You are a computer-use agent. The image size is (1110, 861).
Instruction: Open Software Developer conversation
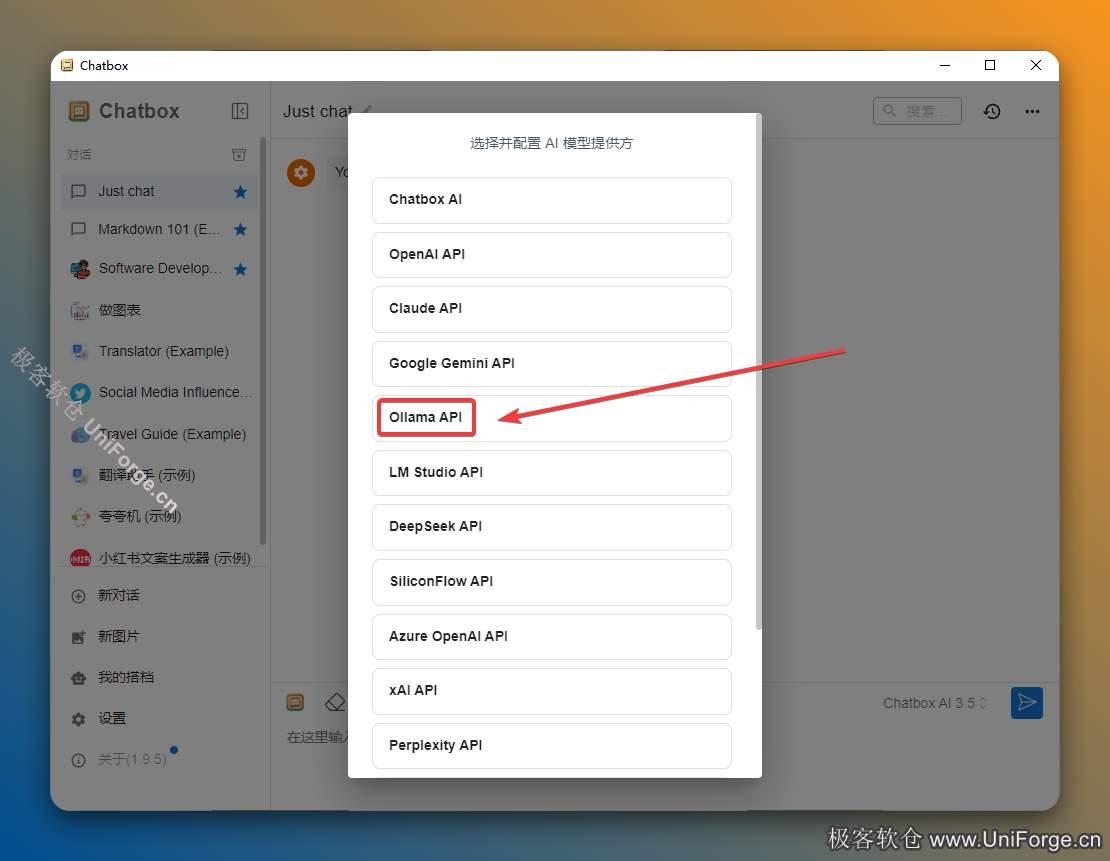point(159,269)
